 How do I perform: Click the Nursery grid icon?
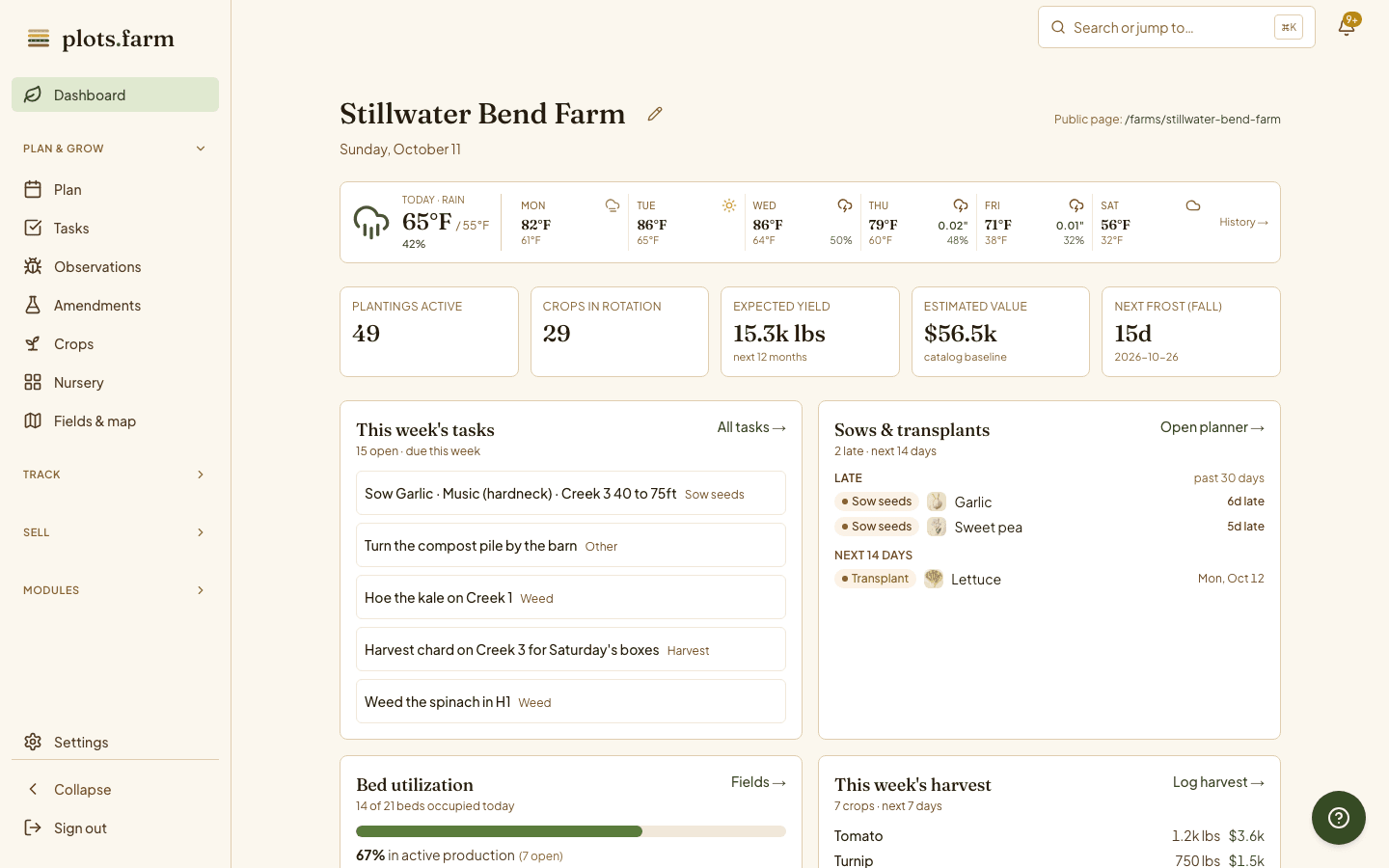click(33, 382)
